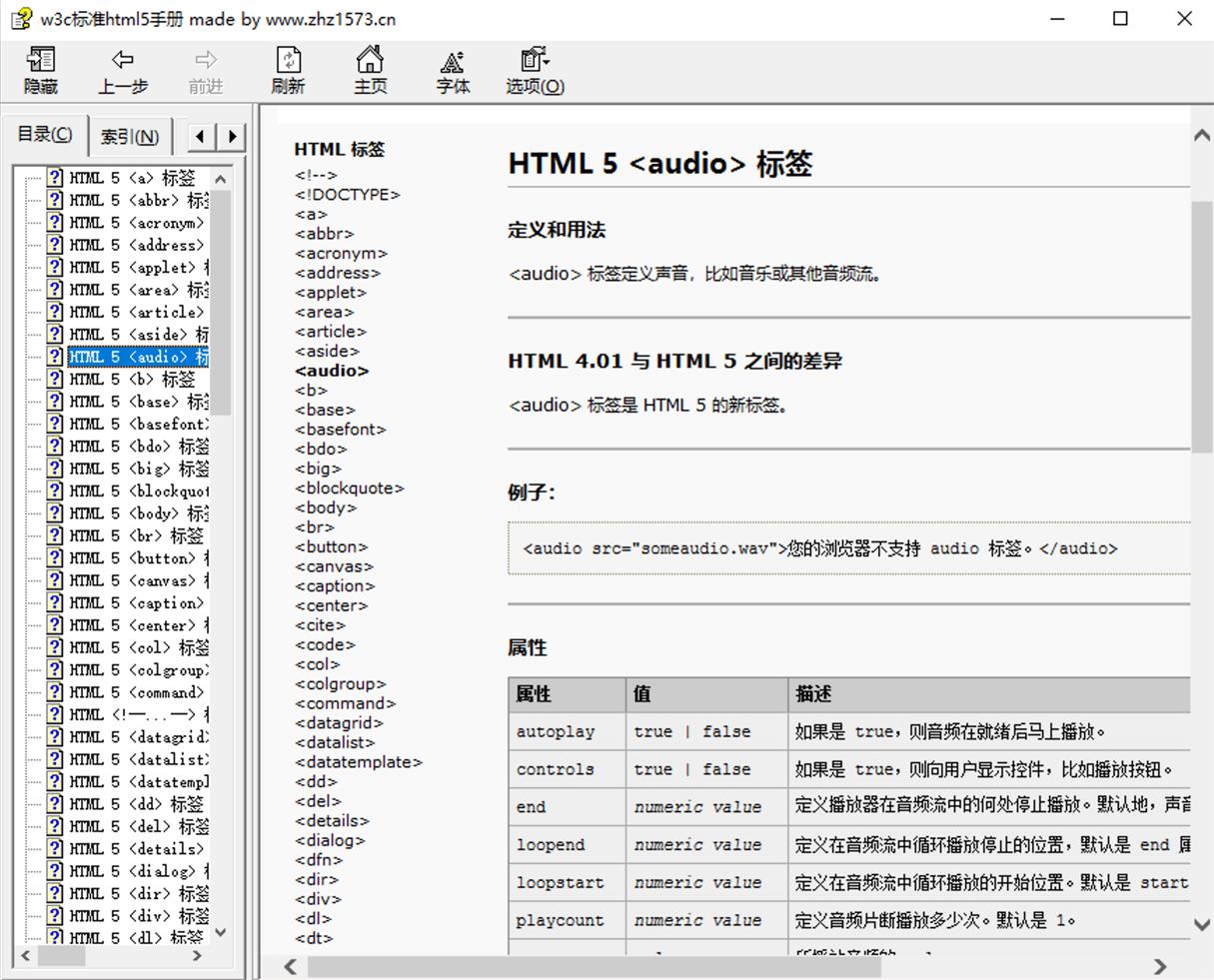
Task: Select HTML 5 <address> in the contents tree
Action: pyautogui.click(x=138, y=245)
